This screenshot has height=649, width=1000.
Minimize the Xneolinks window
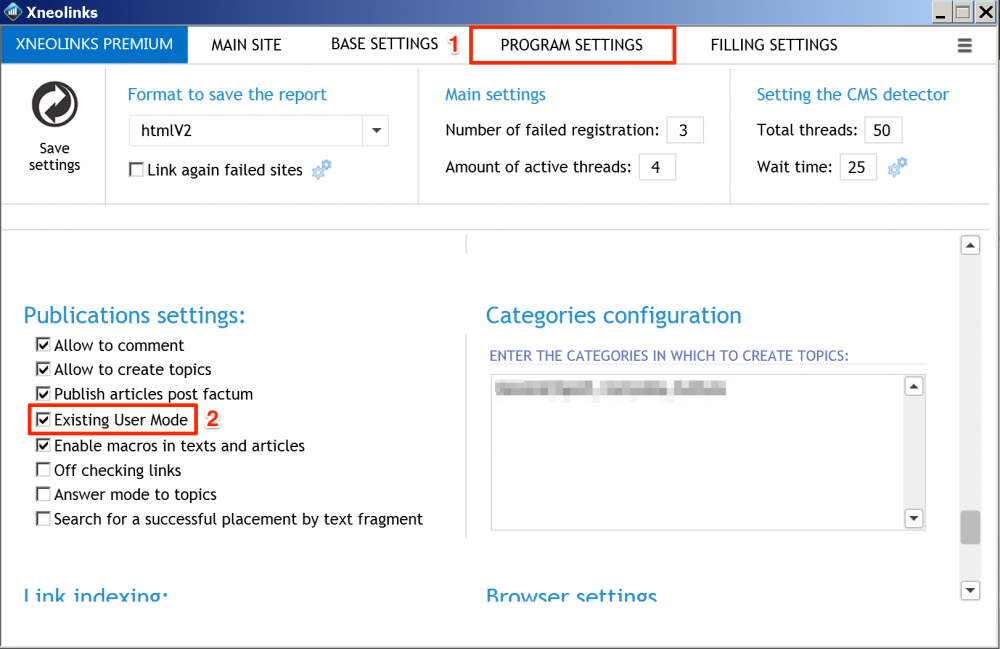tap(941, 12)
